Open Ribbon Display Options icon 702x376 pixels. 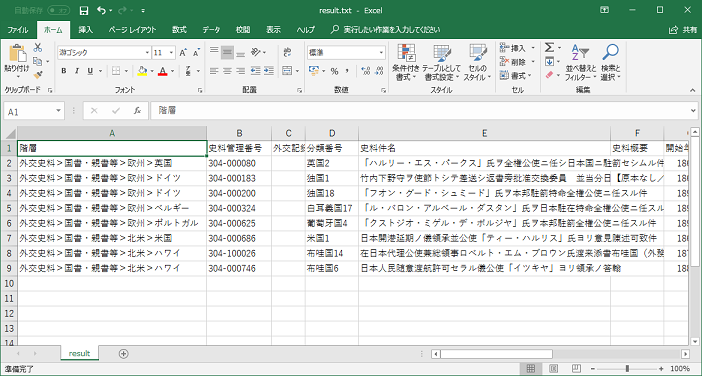pyautogui.click(x=605, y=10)
